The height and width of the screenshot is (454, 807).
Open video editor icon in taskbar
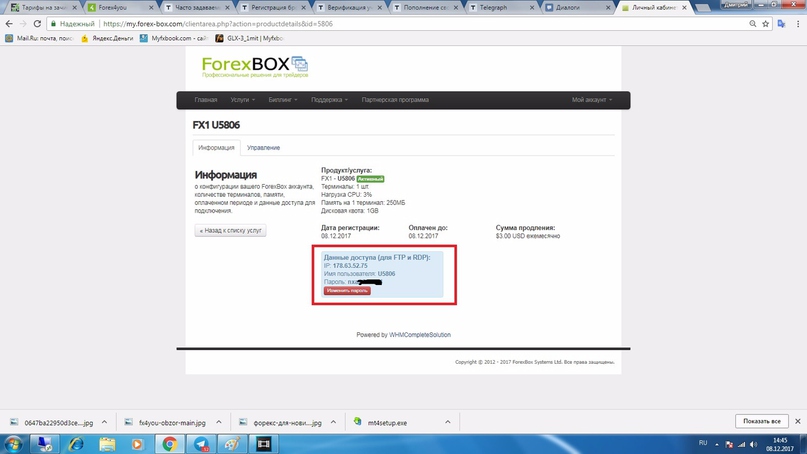264,444
